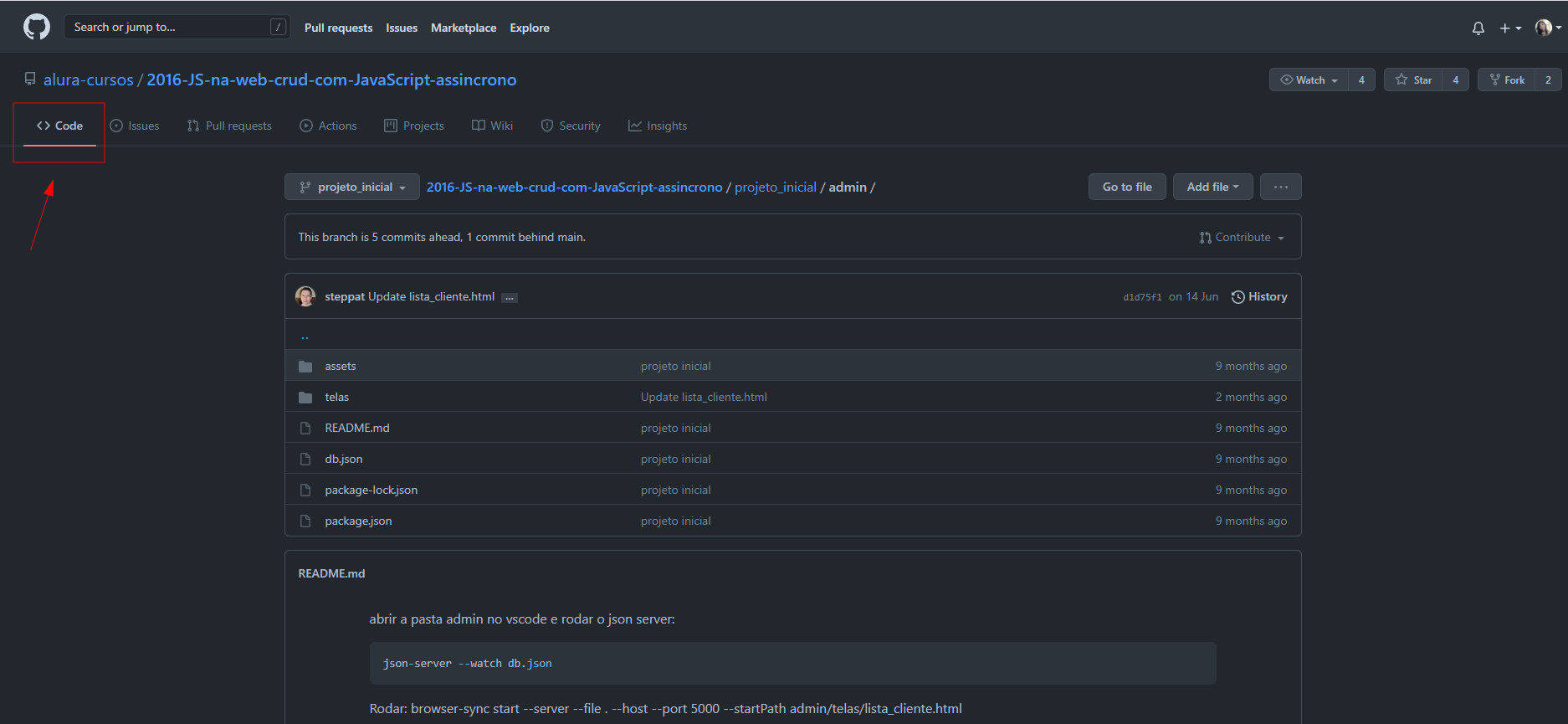The image size is (1568, 724).
Task: Click the json-server --watch db.json code block
Action: pos(792,664)
